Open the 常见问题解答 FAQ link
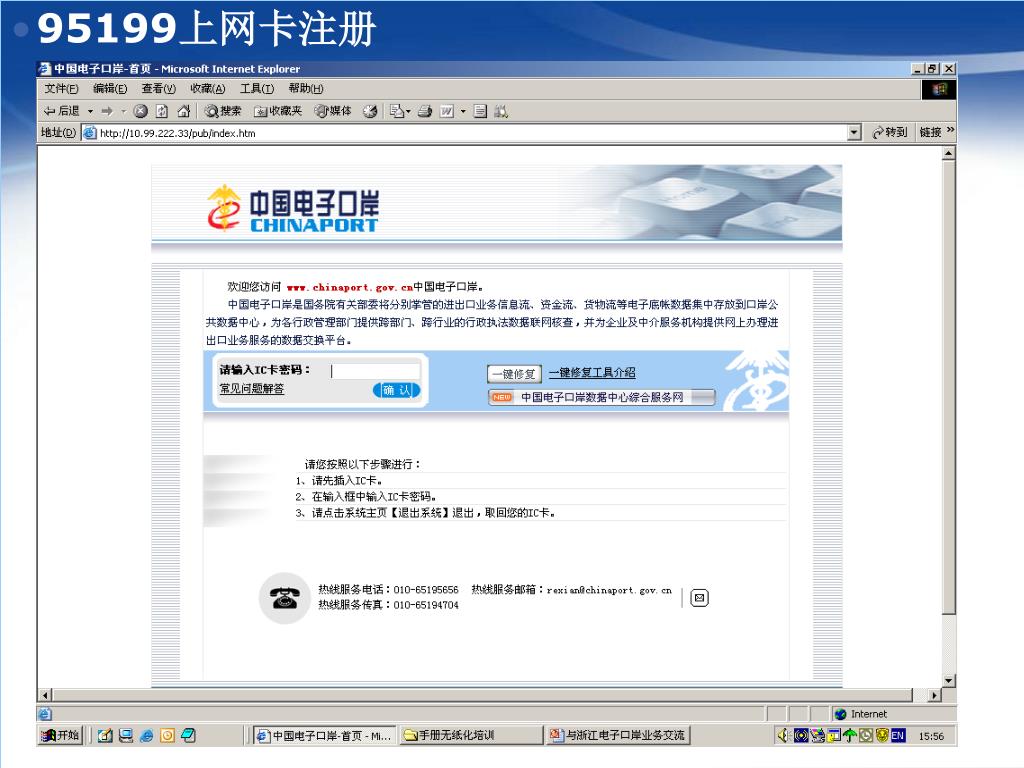Viewport: 1024px width, 768px height. click(x=251, y=389)
